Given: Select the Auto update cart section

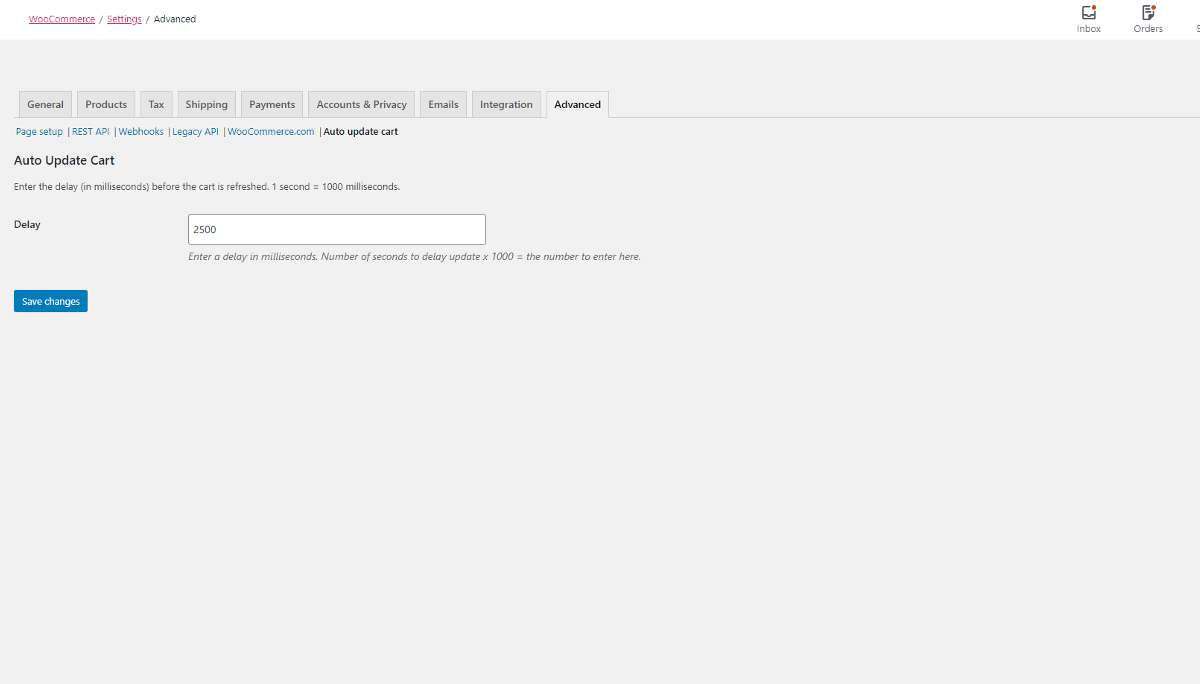Looking at the screenshot, I should [360, 131].
